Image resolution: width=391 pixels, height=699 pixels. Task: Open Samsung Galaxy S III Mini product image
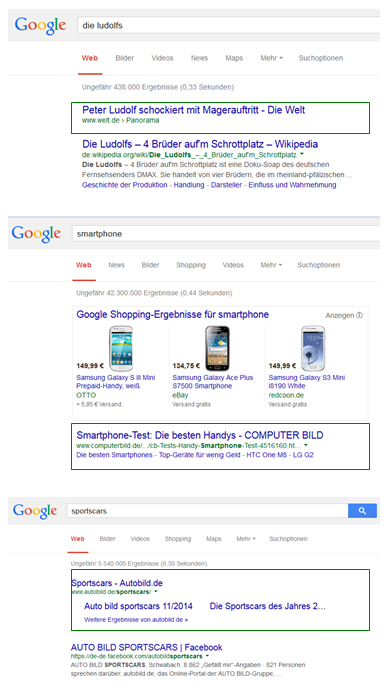click(121, 348)
